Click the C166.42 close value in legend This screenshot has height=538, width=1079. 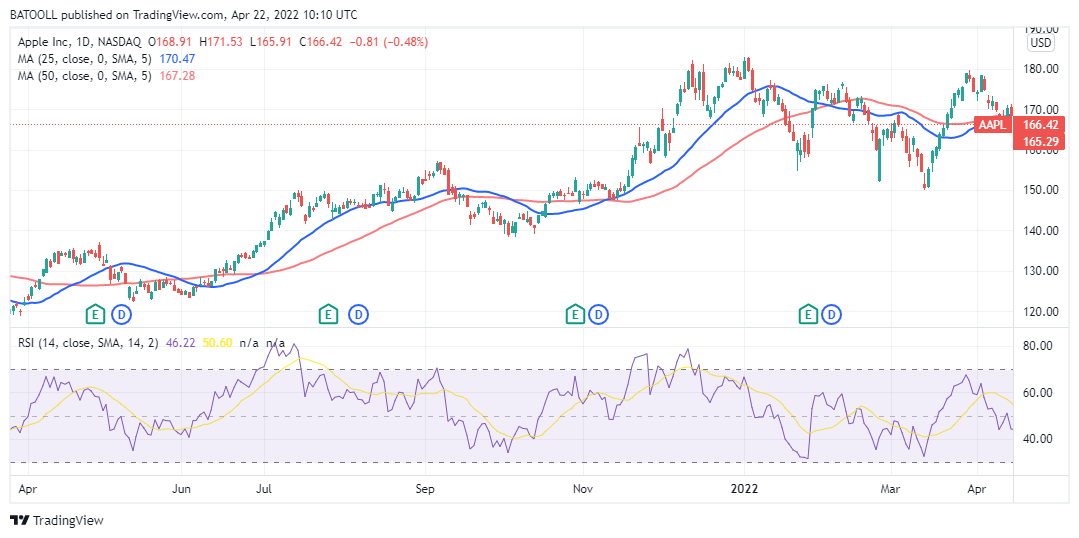[323, 42]
